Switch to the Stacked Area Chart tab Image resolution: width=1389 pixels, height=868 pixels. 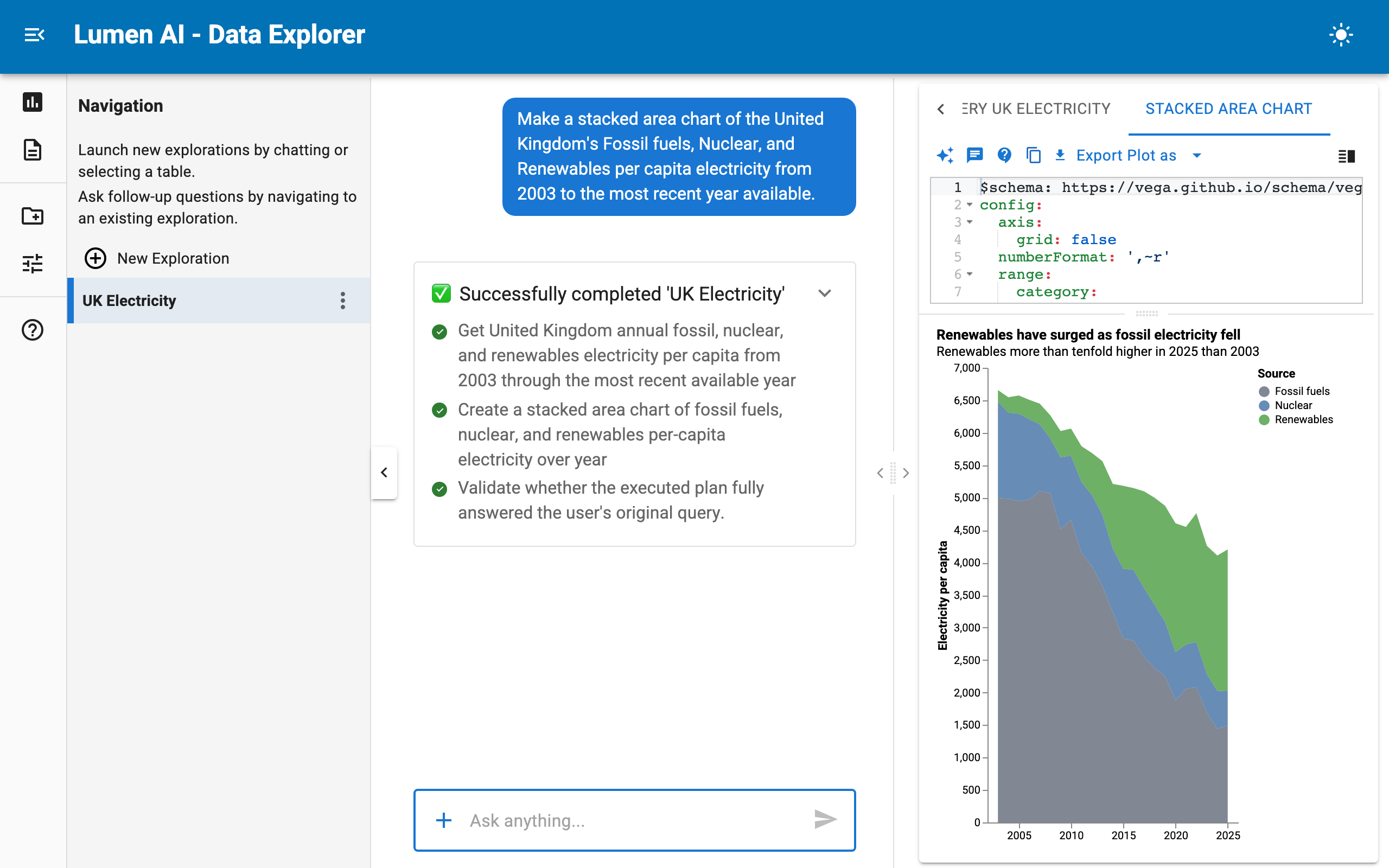[x=1229, y=108]
